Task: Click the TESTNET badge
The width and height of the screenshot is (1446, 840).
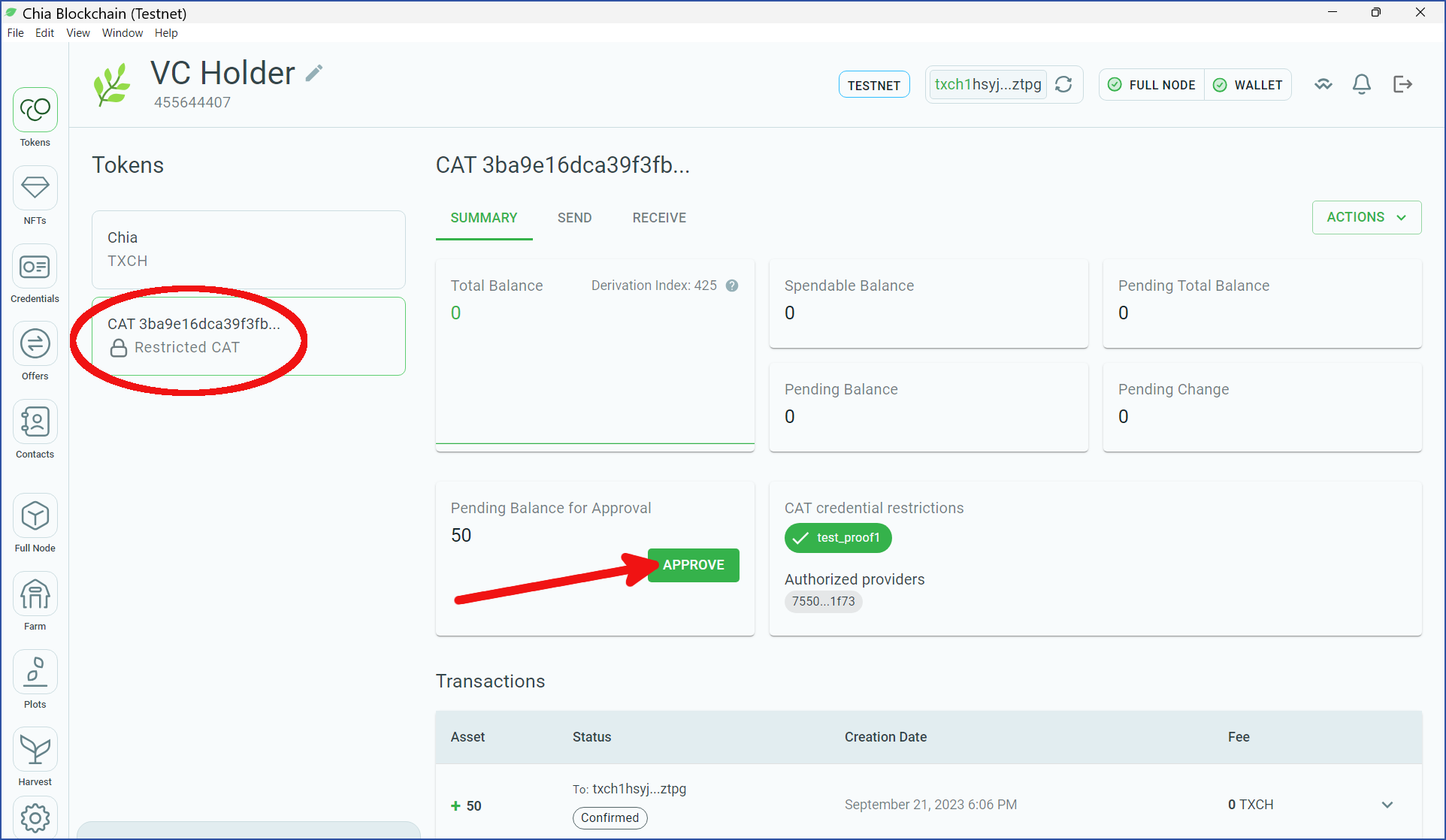Action: point(874,85)
